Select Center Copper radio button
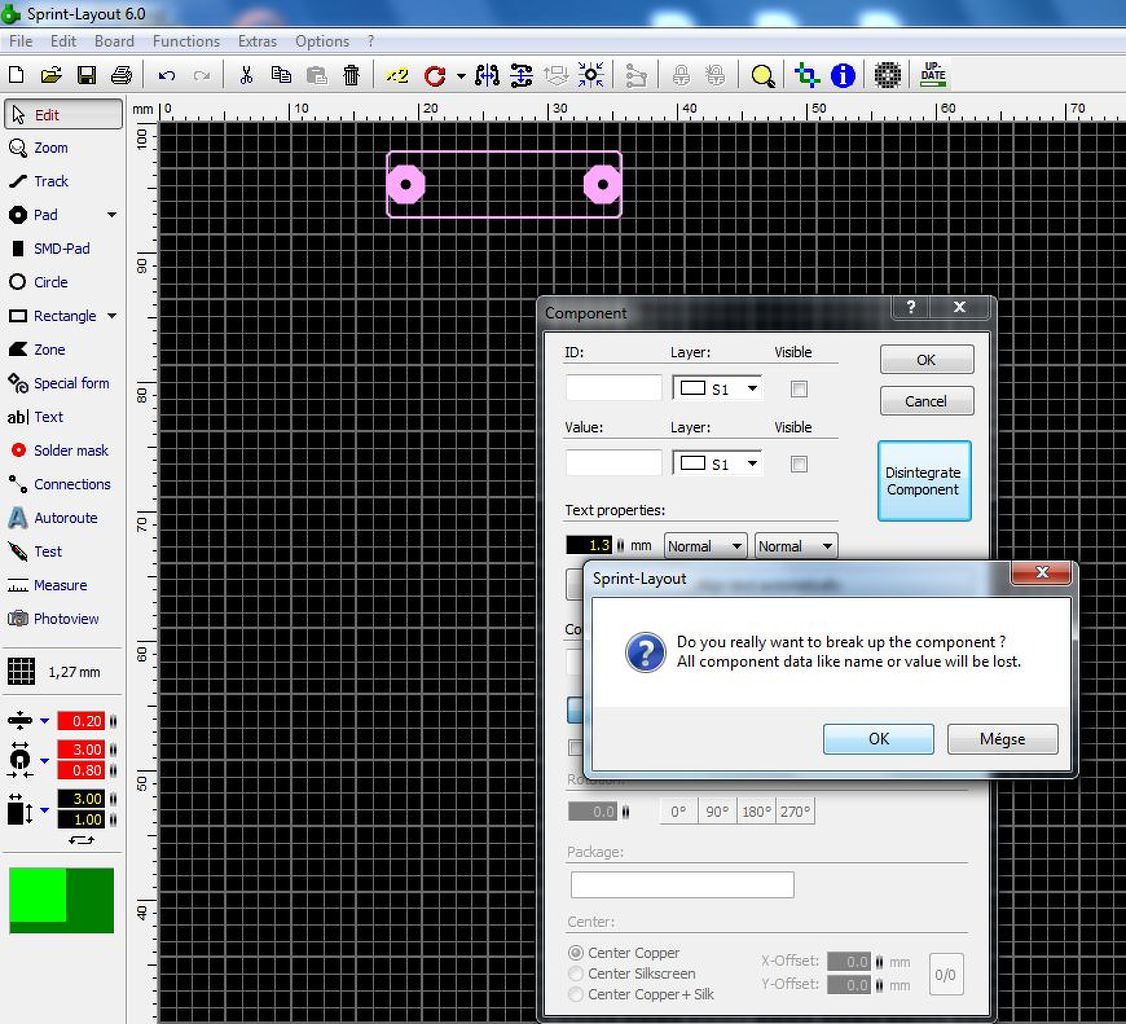 click(x=576, y=953)
